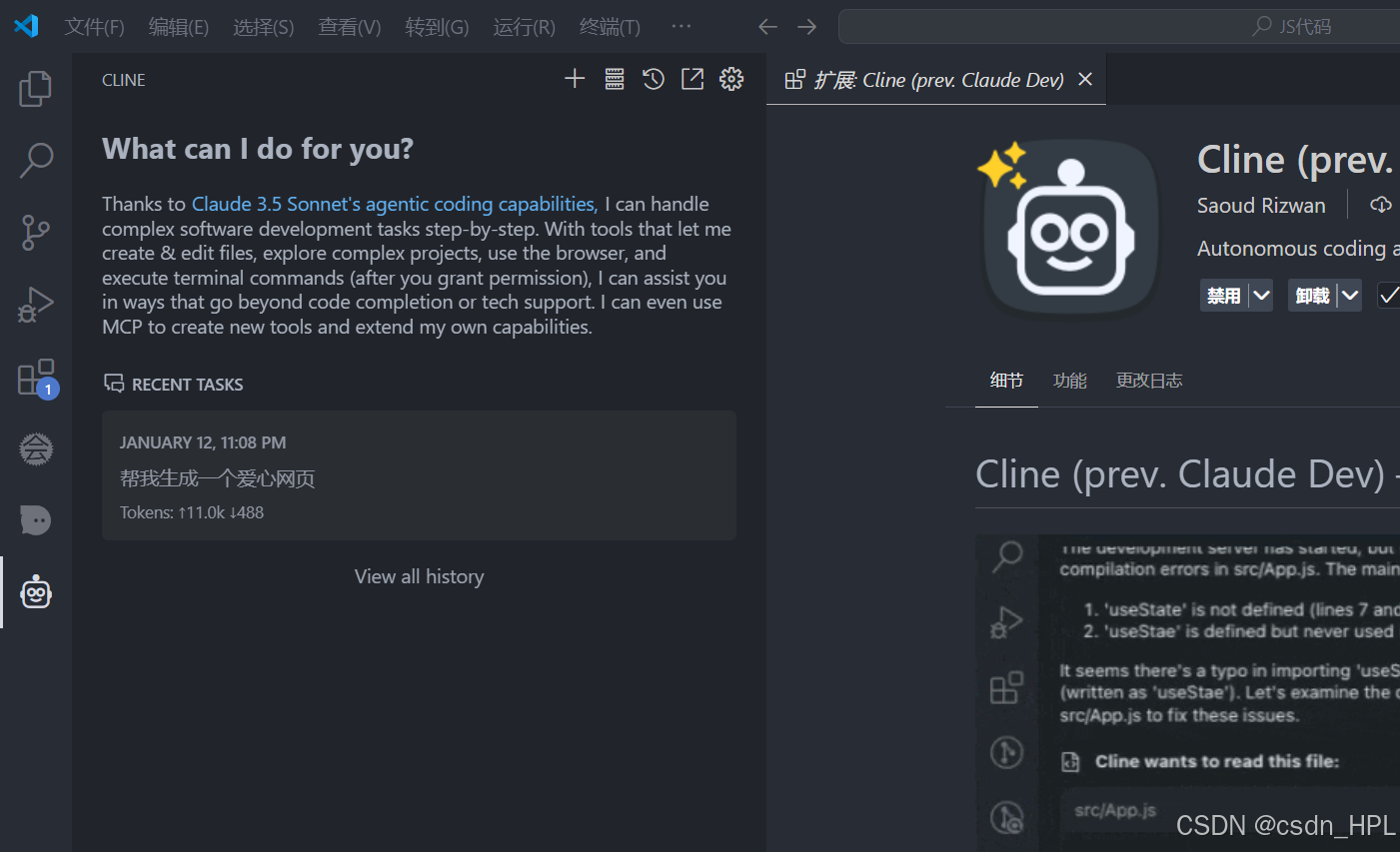This screenshot has height=852, width=1400.
Task: Click the 'What can I do for you?' heading
Action: (x=258, y=149)
